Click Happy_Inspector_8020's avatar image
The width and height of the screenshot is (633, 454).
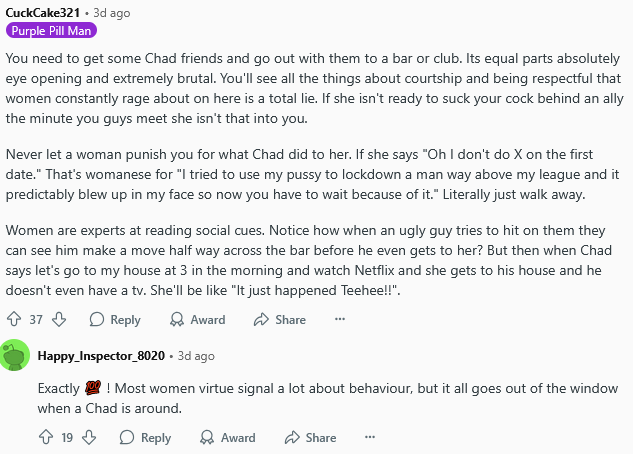pos(16,357)
